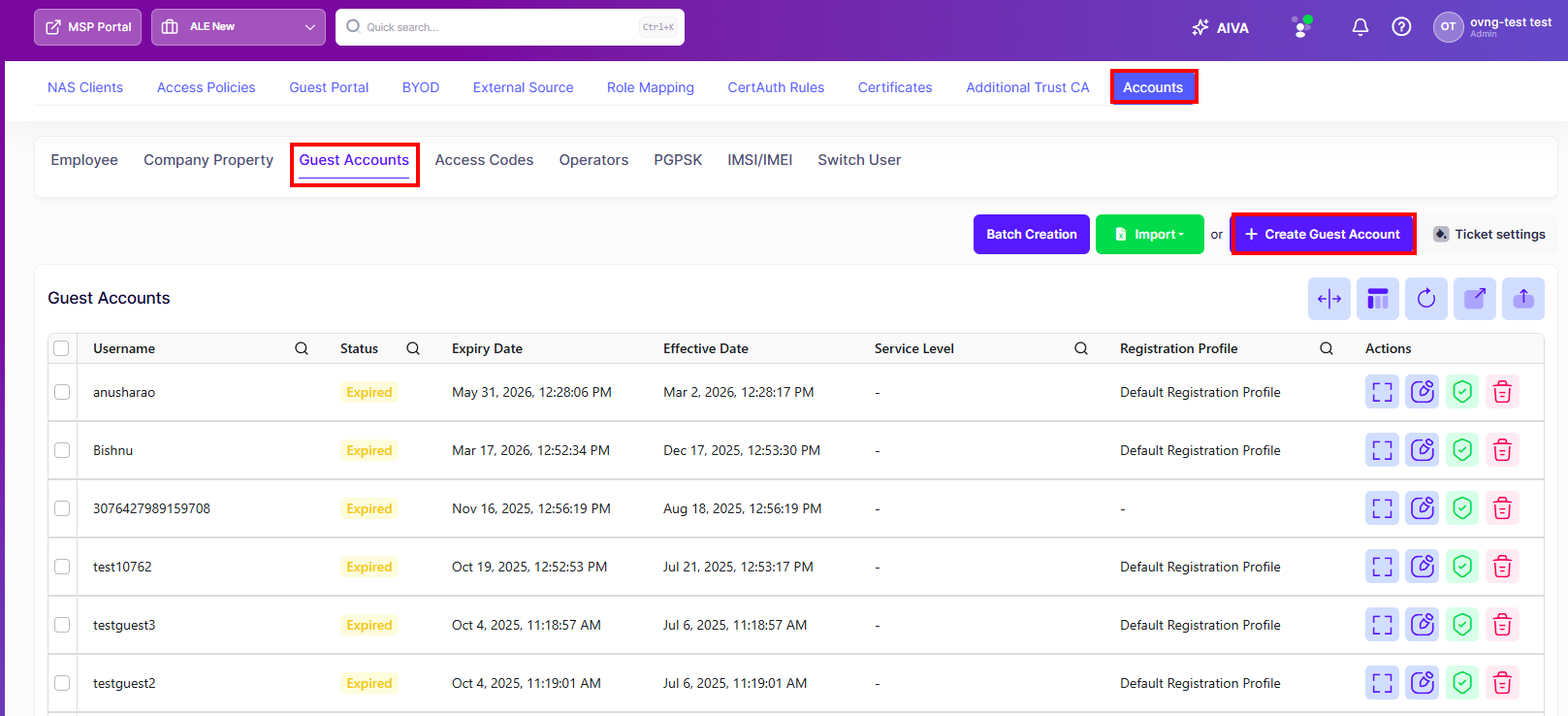Image resolution: width=1568 pixels, height=716 pixels.
Task: View details for anusharao account
Action: (x=1382, y=392)
